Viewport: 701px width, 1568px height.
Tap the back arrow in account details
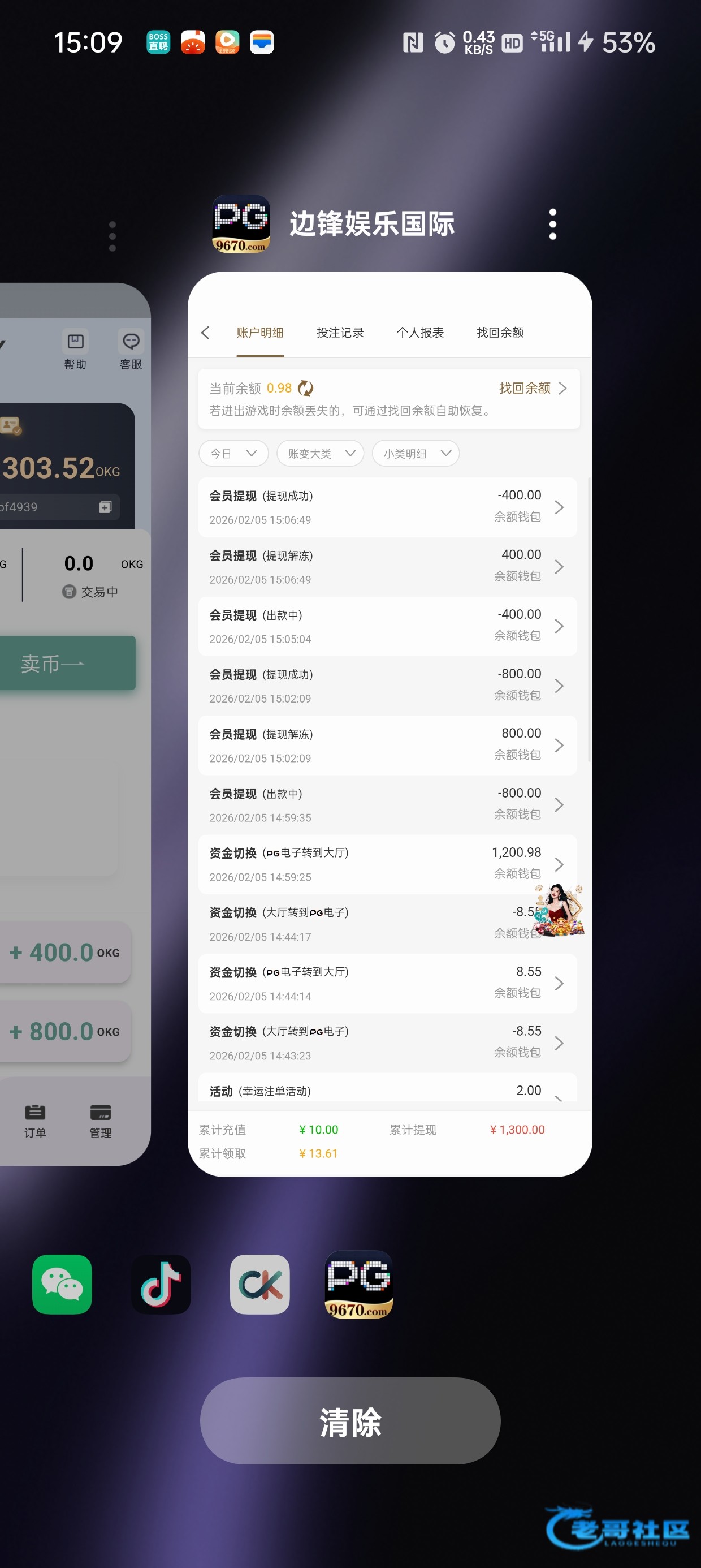click(x=206, y=333)
